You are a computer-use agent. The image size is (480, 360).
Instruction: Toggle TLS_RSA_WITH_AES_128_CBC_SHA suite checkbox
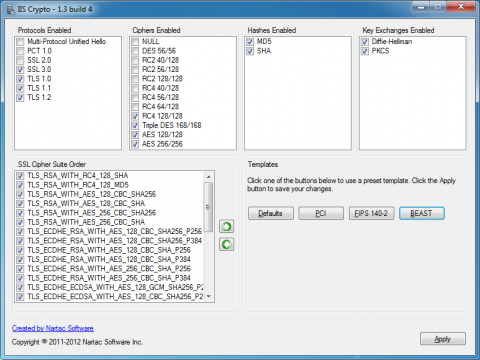pyautogui.click(x=21, y=204)
